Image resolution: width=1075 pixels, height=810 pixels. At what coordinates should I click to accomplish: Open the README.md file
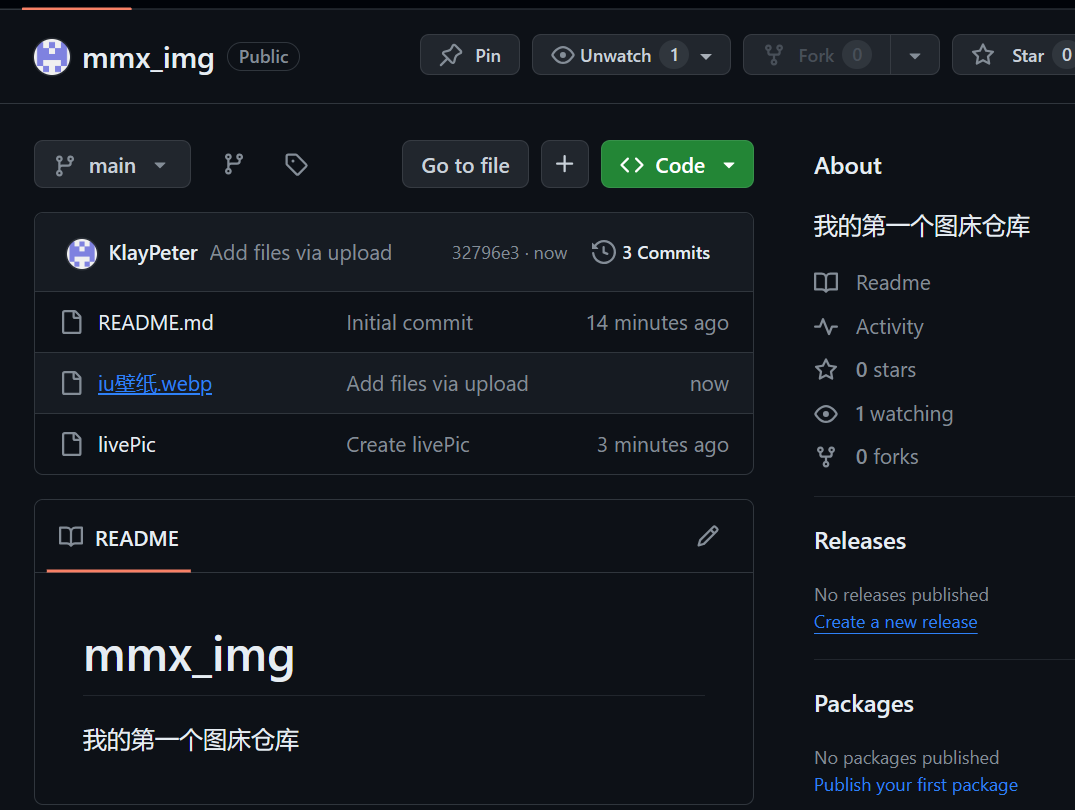156,322
